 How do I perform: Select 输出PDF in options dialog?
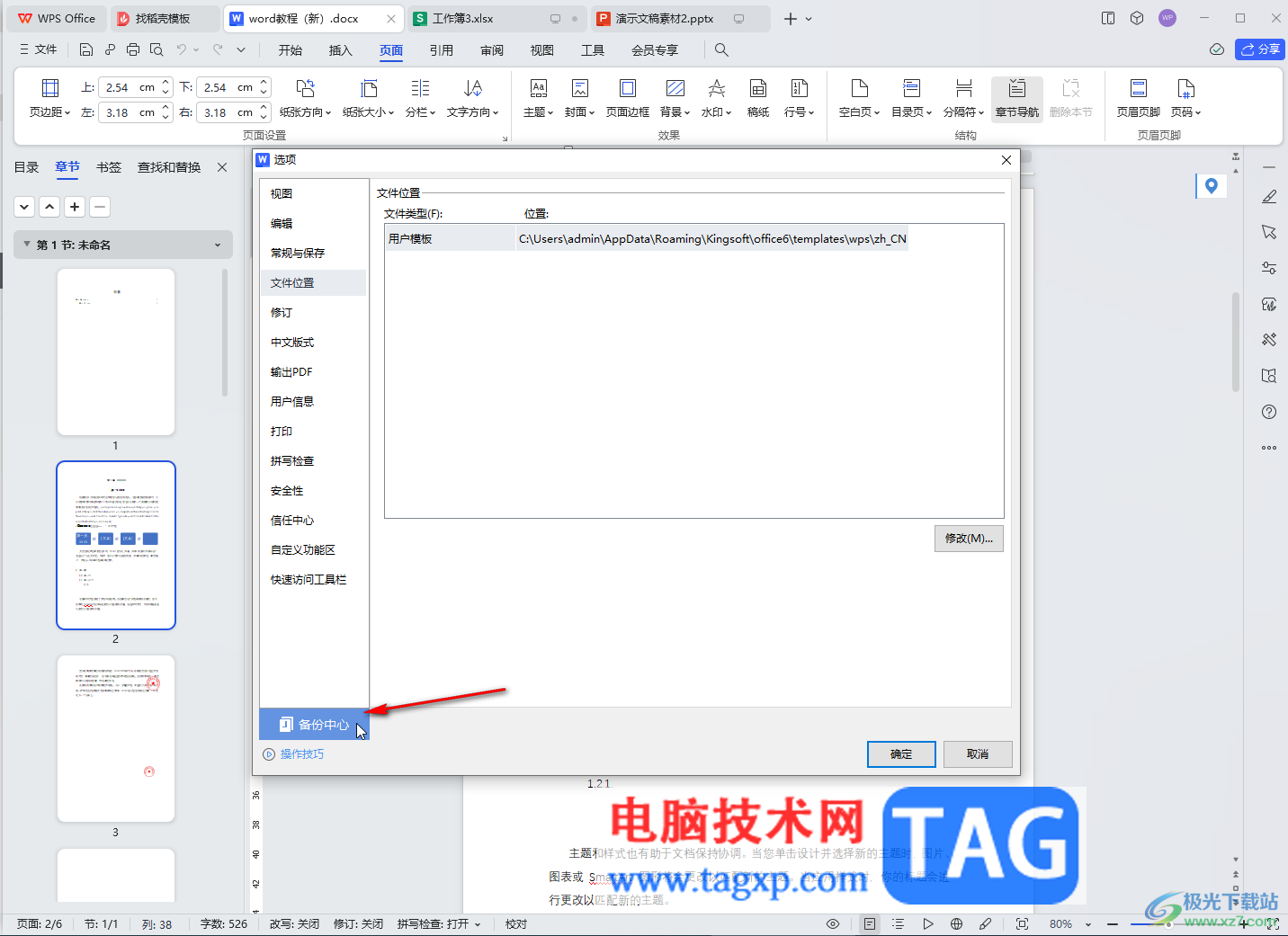pos(313,371)
